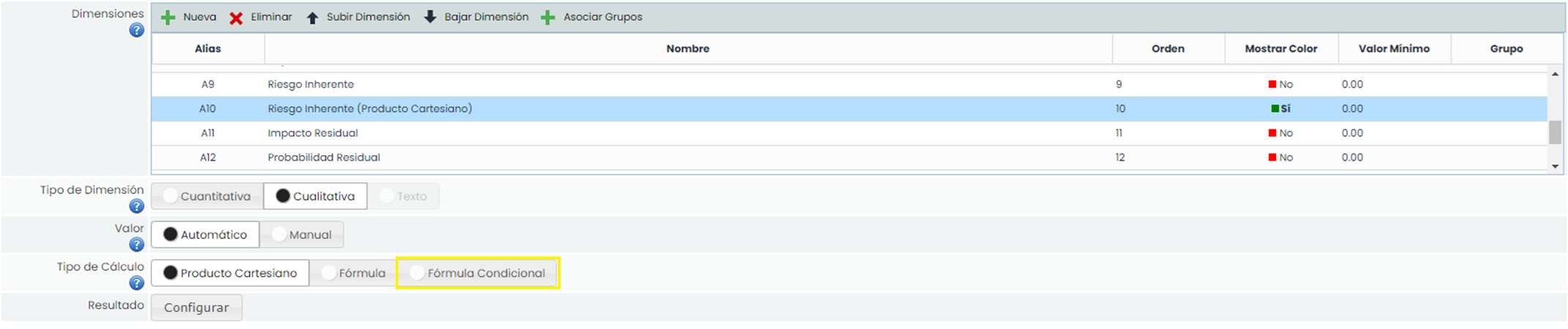Open help icon under Tipo de Dimensión
Viewport: 1568px width, 329px height.
pyautogui.click(x=136, y=206)
